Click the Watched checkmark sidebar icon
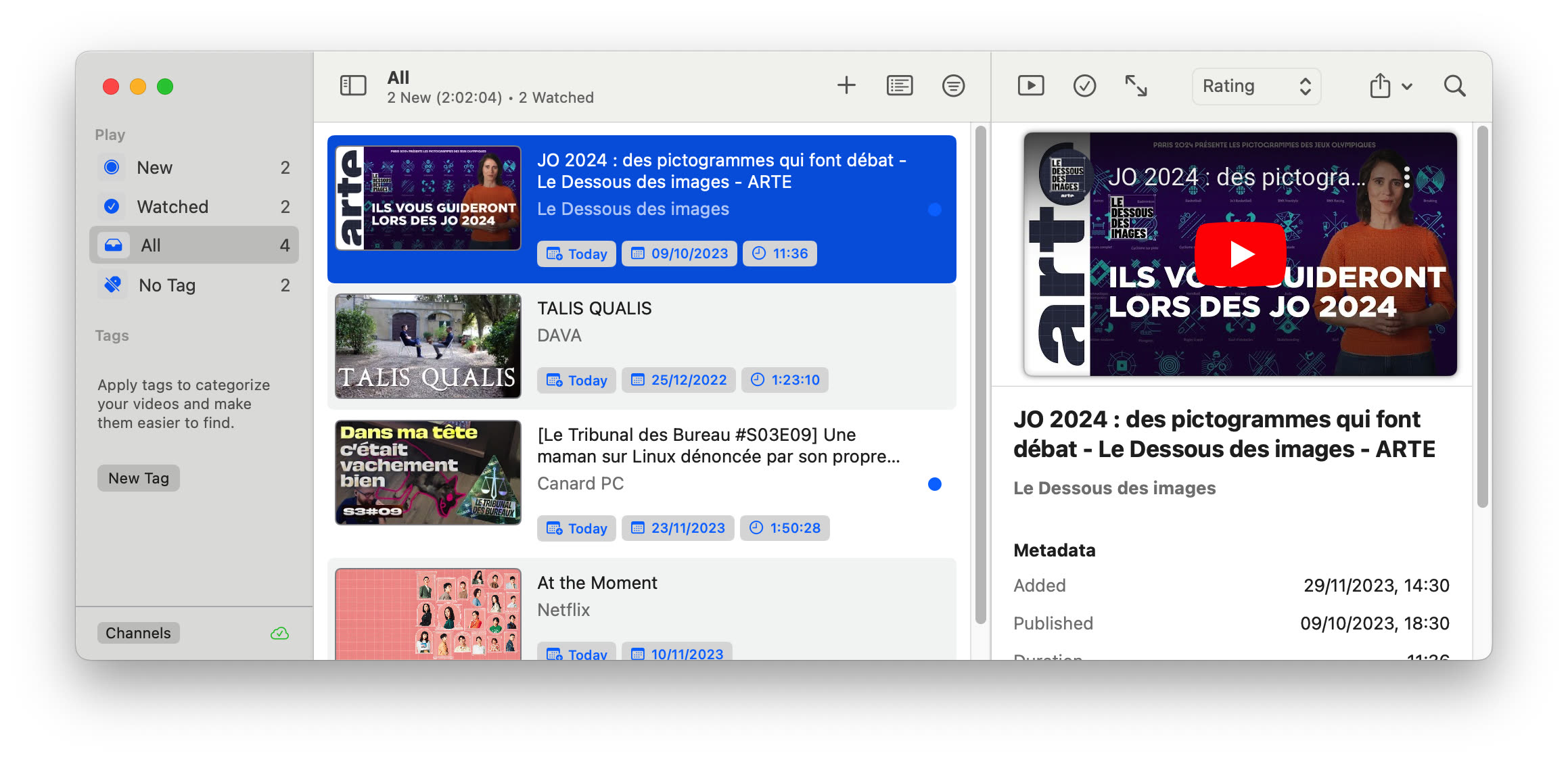The image size is (1568, 760). coord(112,206)
